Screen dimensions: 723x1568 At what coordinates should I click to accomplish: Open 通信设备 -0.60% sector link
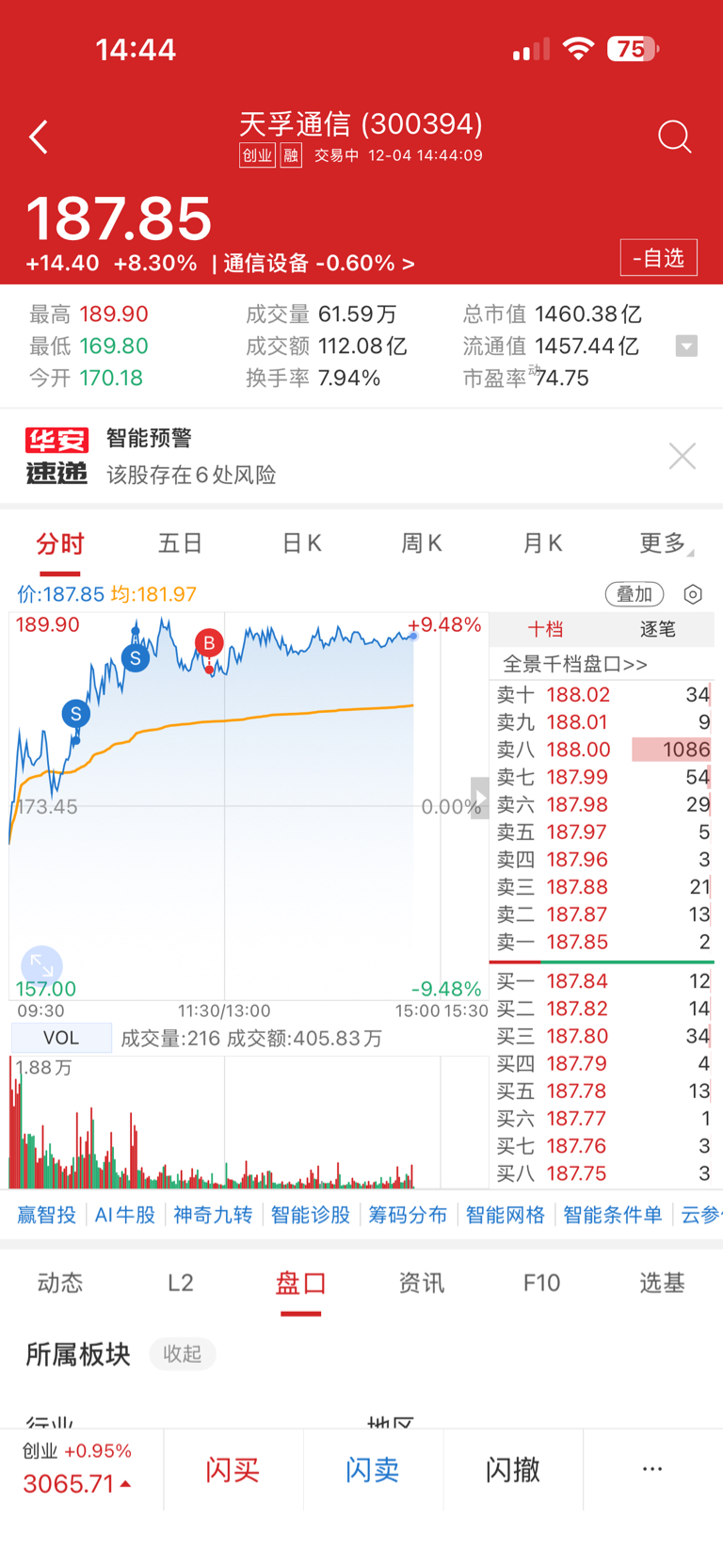(319, 264)
